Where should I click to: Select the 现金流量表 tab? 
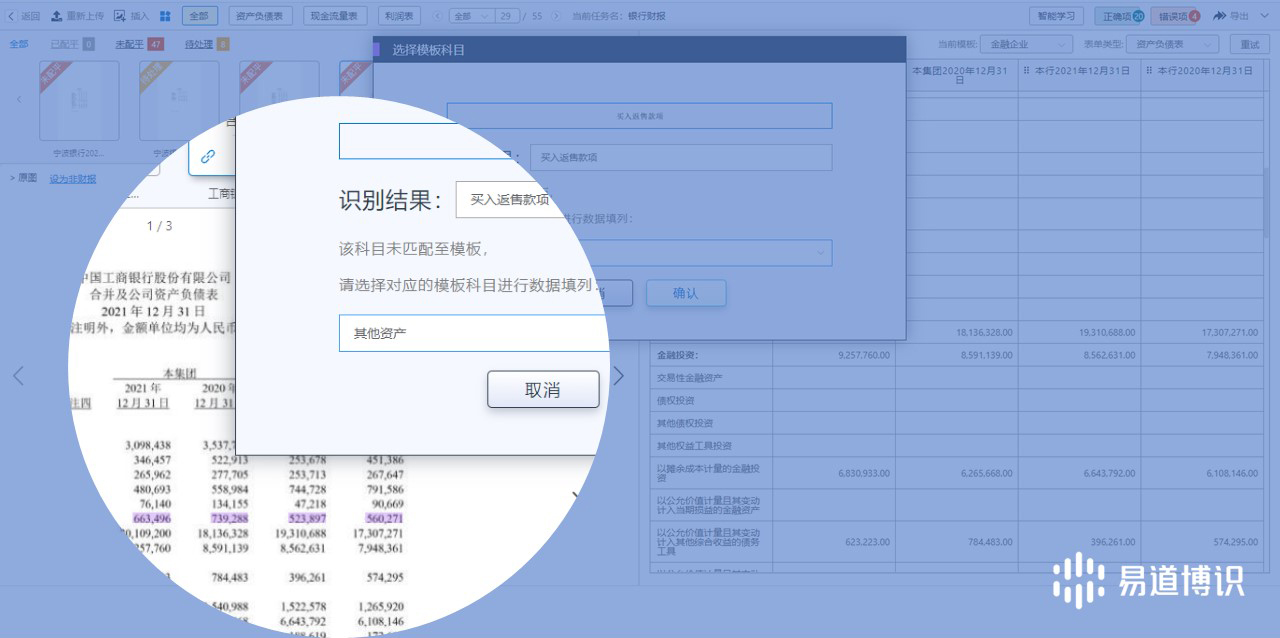pyautogui.click(x=333, y=16)
